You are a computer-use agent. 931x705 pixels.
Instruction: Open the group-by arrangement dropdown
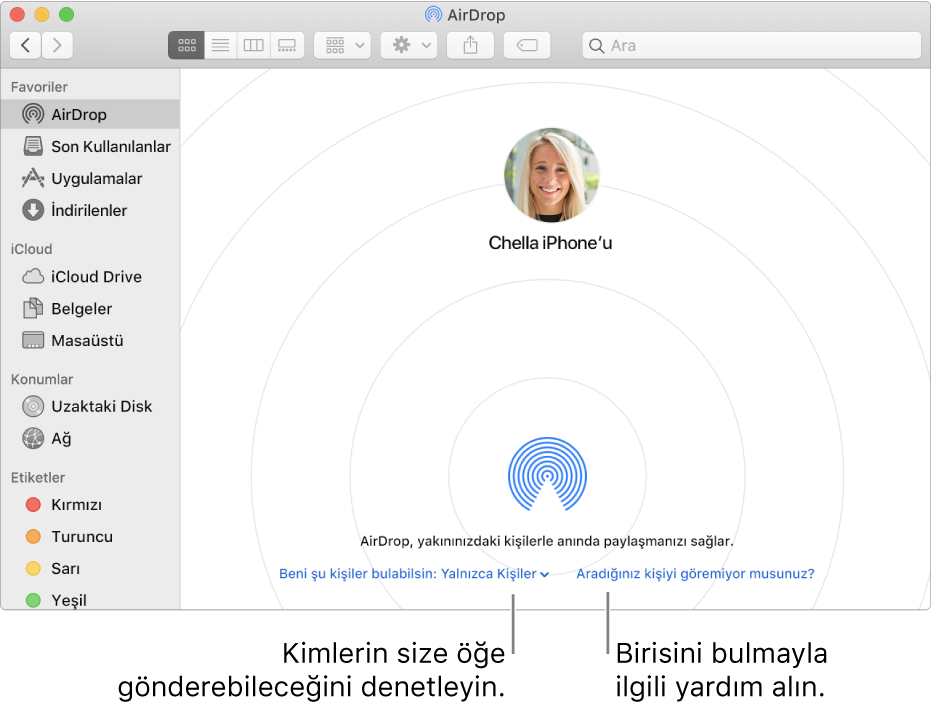[x=343, y=46]
